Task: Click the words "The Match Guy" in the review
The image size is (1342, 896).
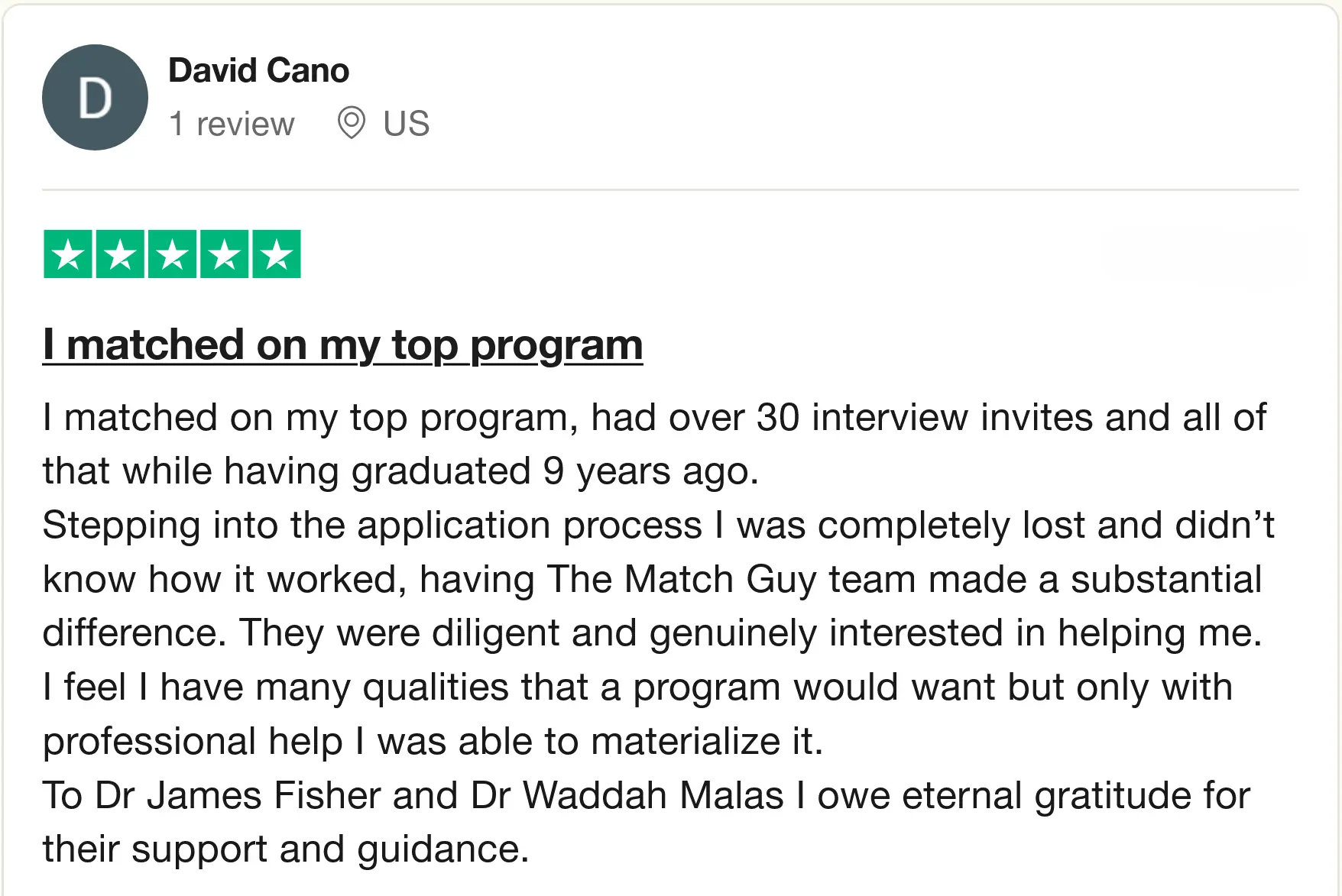Action: coord(681,579)
